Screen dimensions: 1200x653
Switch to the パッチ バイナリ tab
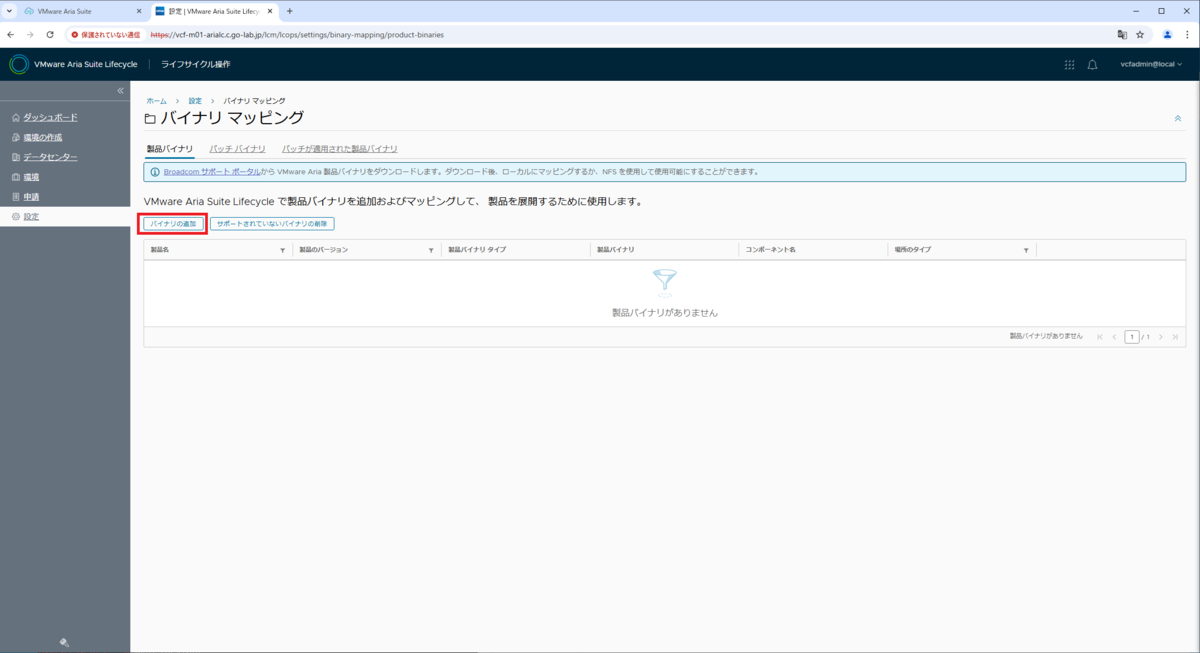pos(237,149)
